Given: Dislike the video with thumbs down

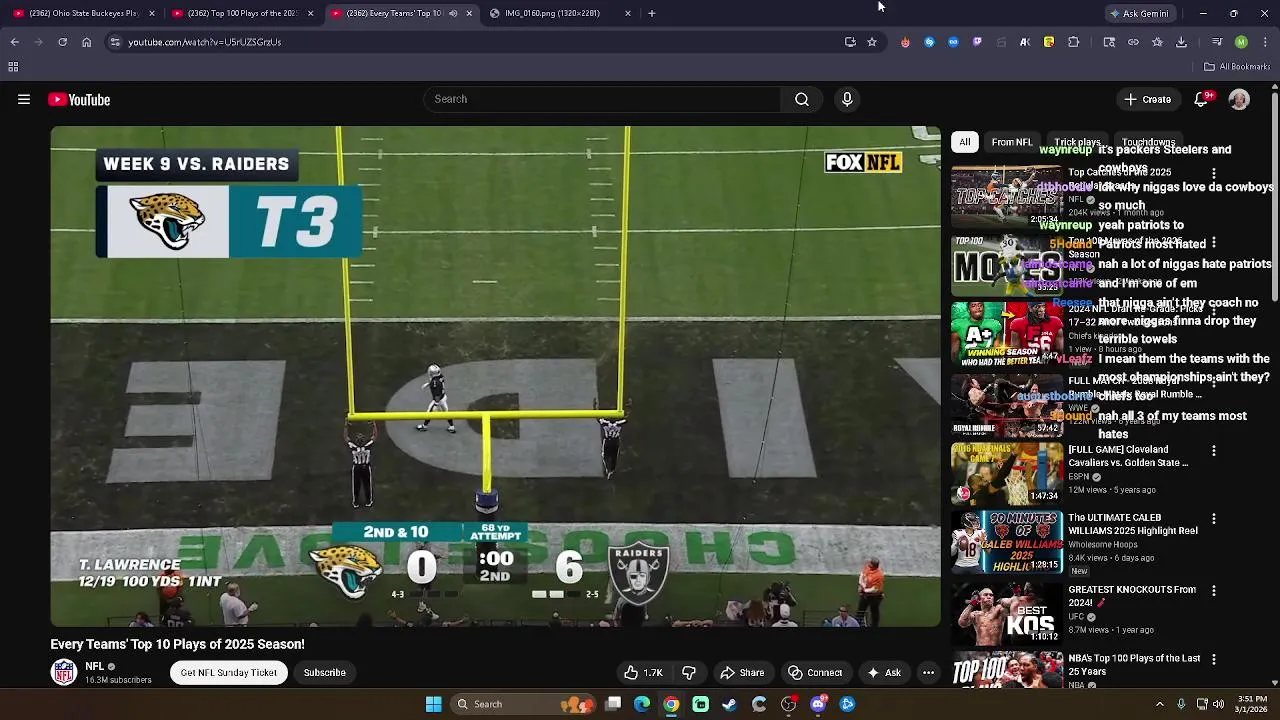Looking at the screenshot, I should pyautogui.click(x=689, y=673).
